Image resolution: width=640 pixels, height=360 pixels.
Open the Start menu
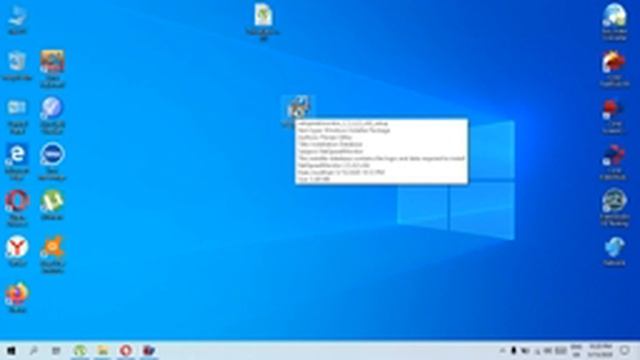(x=11, y=351)
